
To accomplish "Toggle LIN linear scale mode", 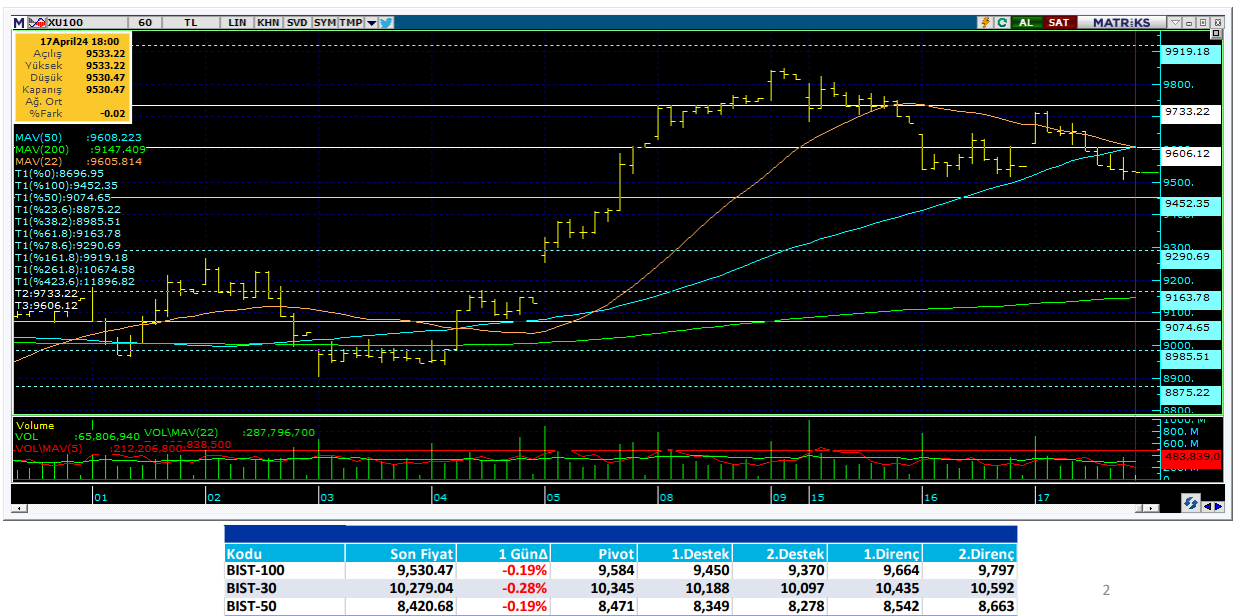I will (x=237, y=22).
